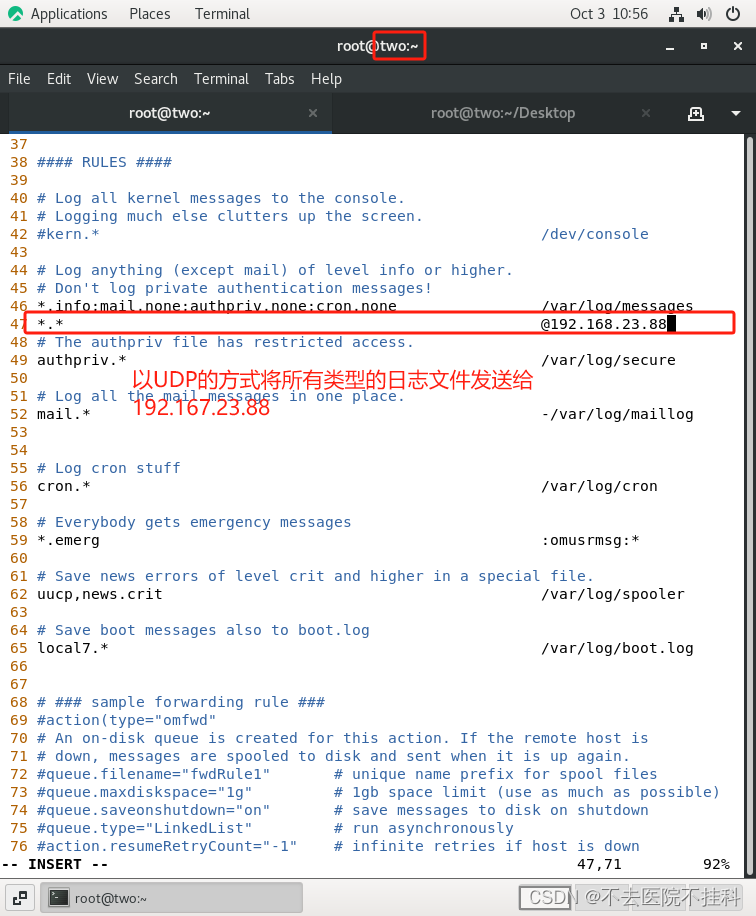The image size is (756, 916).
Task: Click the '/var/log/boot.log' path
Action: (x=618, y=648)
